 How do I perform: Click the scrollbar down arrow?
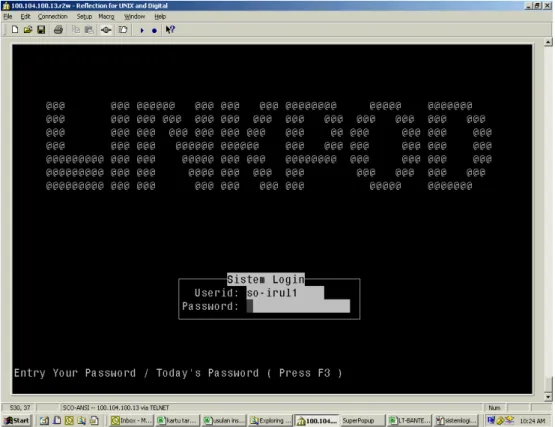[548, 397]
